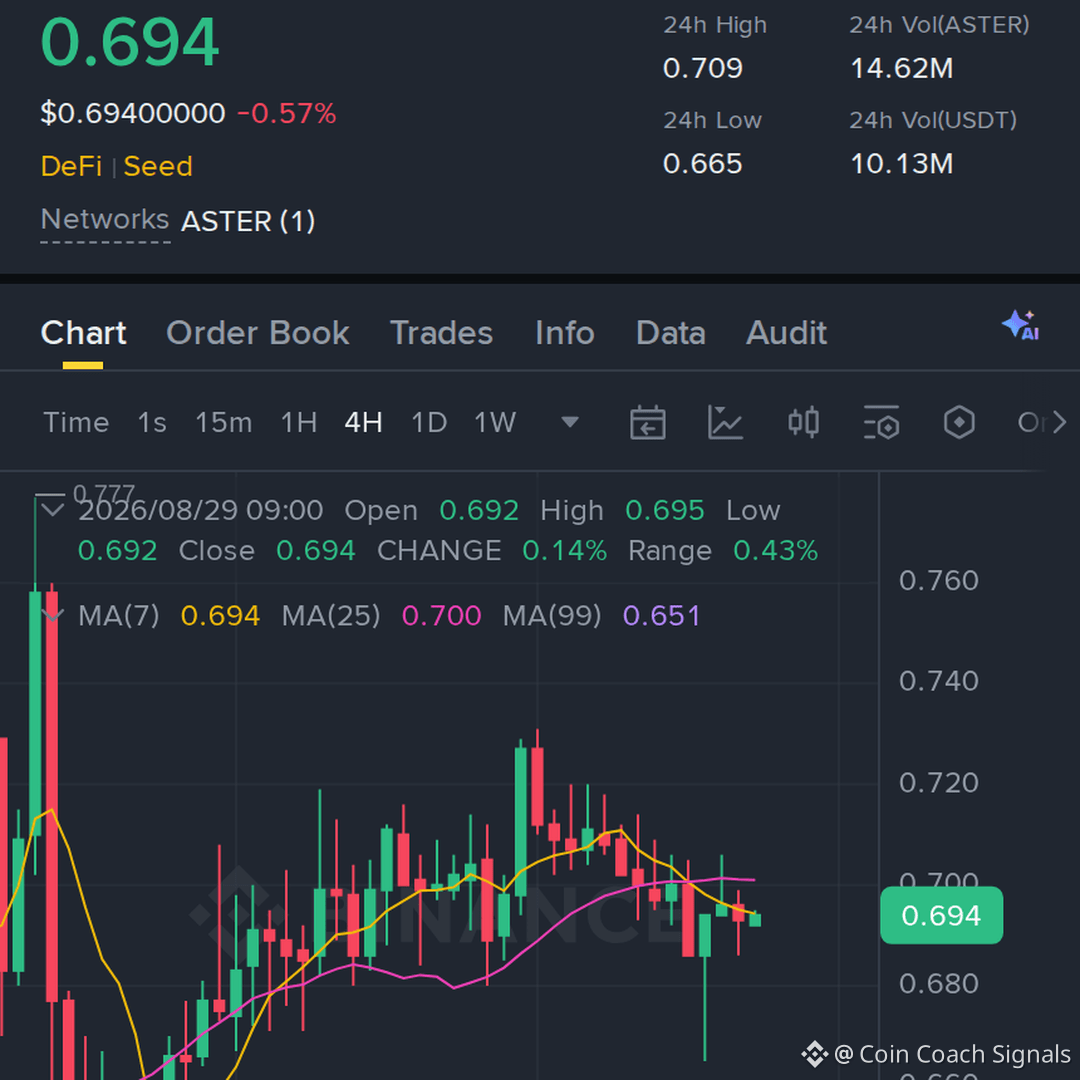1080x1080 pixels.
Task: Click the DeFi category tag
Action: pyautogui.click(x=72, y=166)
